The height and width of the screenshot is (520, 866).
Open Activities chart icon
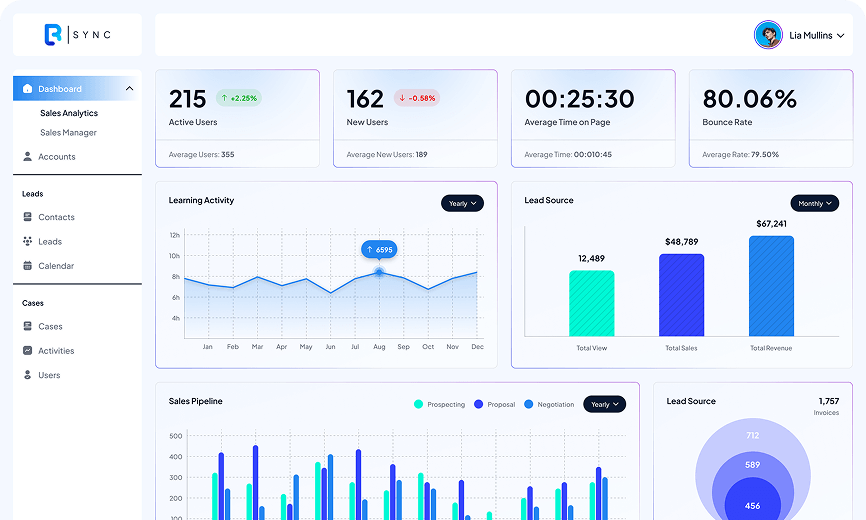(27, 350)
